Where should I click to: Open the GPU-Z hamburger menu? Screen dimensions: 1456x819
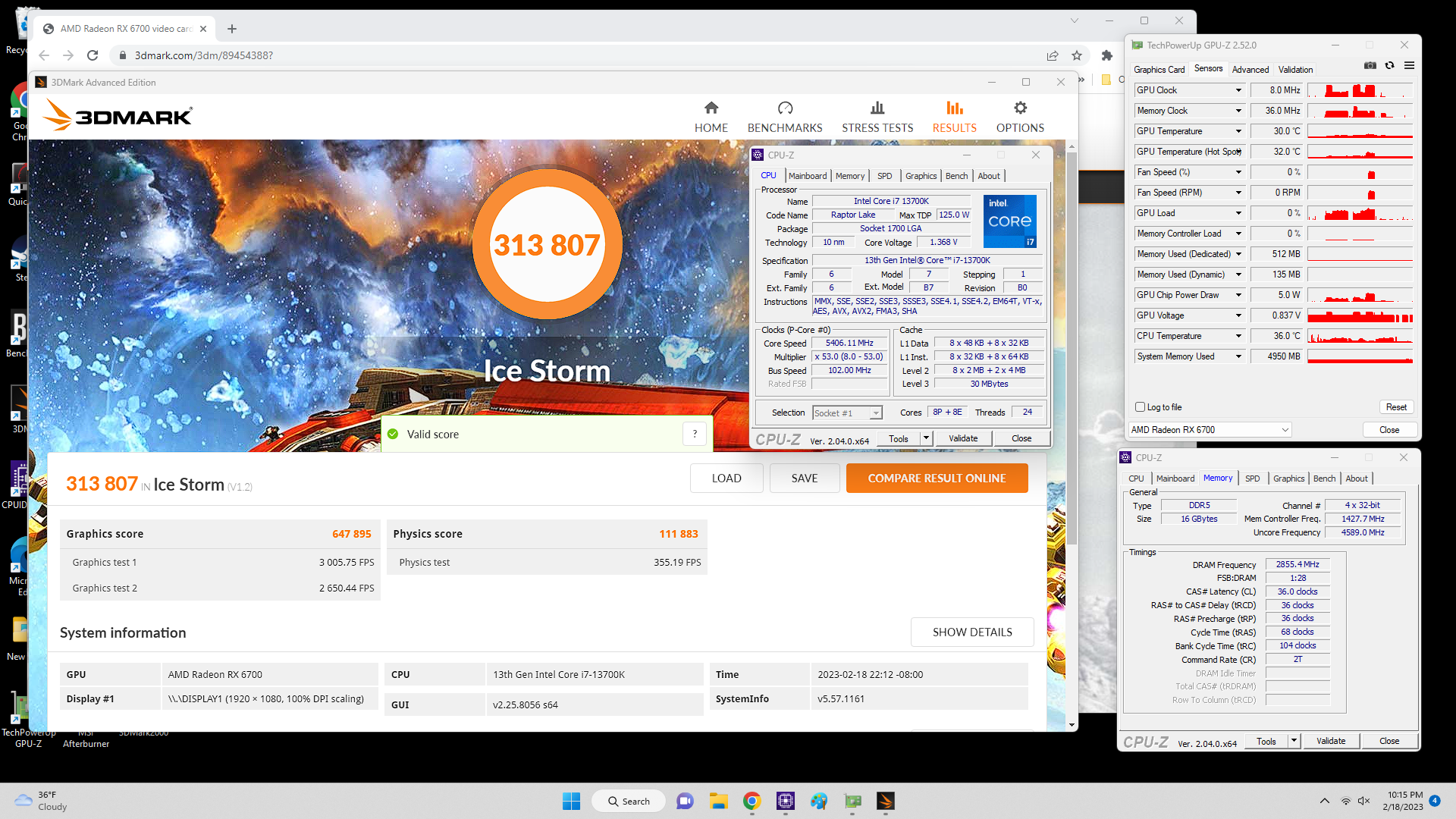tap(1409, 66)
